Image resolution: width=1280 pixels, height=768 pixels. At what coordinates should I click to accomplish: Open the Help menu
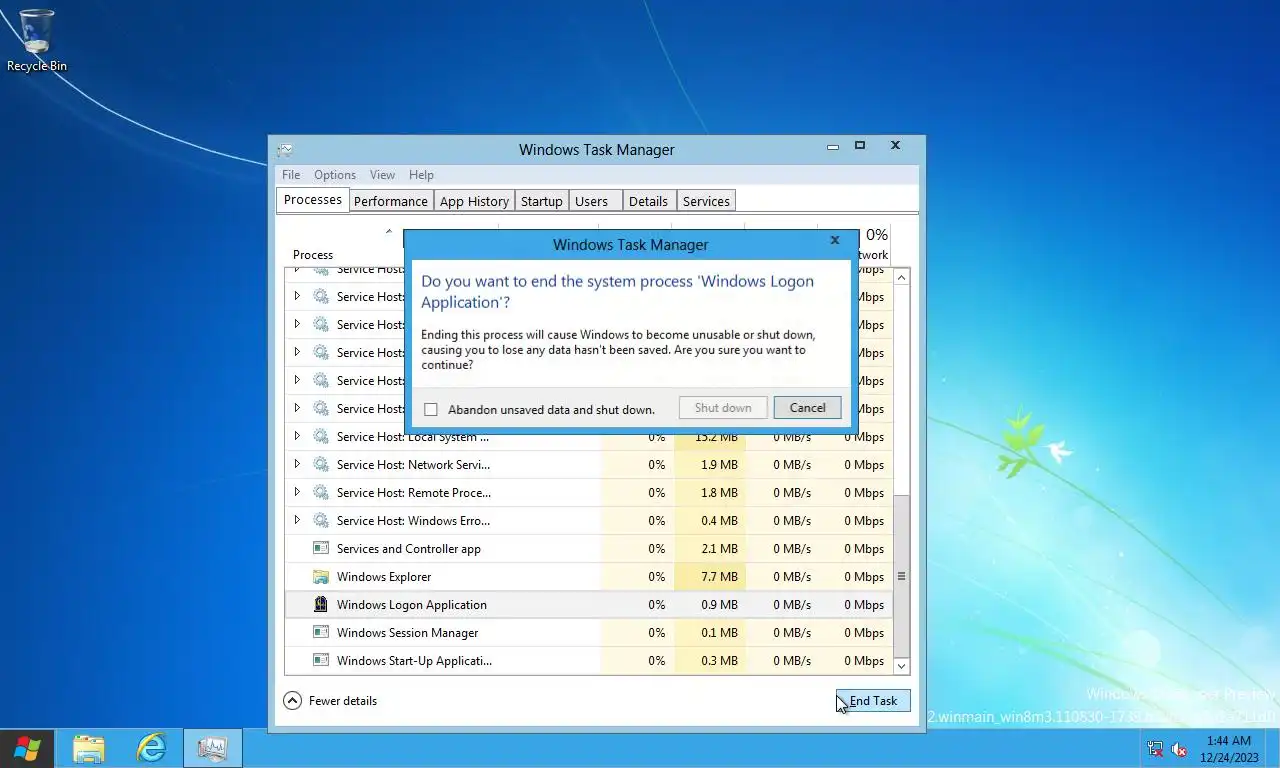(421, 174)
